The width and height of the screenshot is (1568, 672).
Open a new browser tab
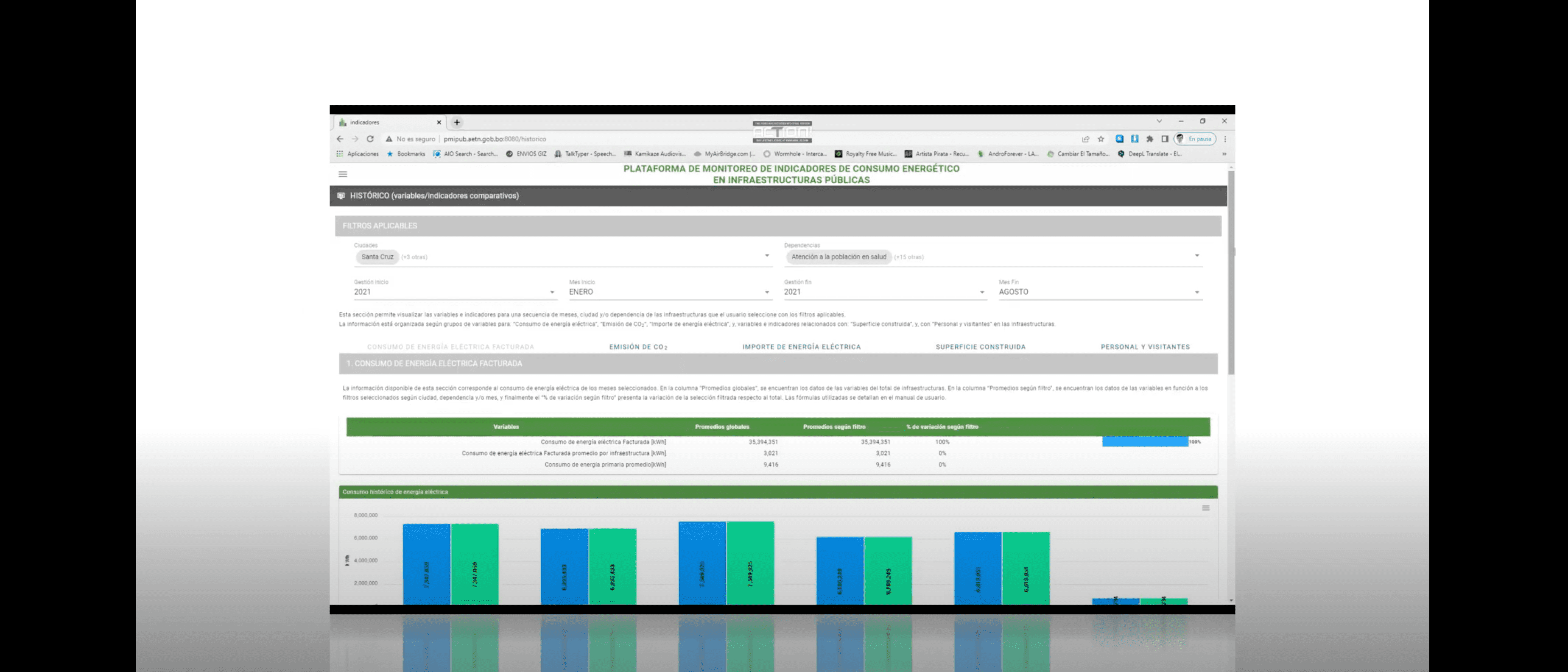click(456, 123)
